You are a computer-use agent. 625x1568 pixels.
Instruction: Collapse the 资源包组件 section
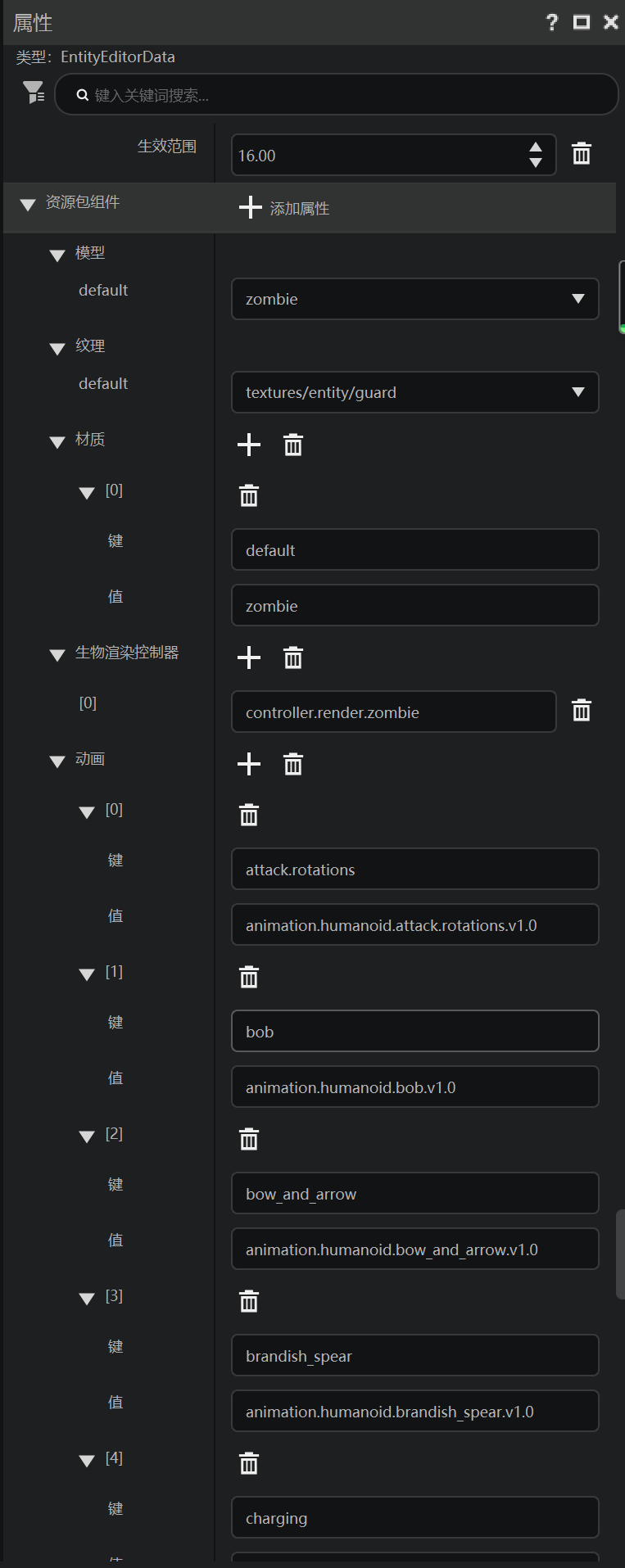(x=28, y=205)
